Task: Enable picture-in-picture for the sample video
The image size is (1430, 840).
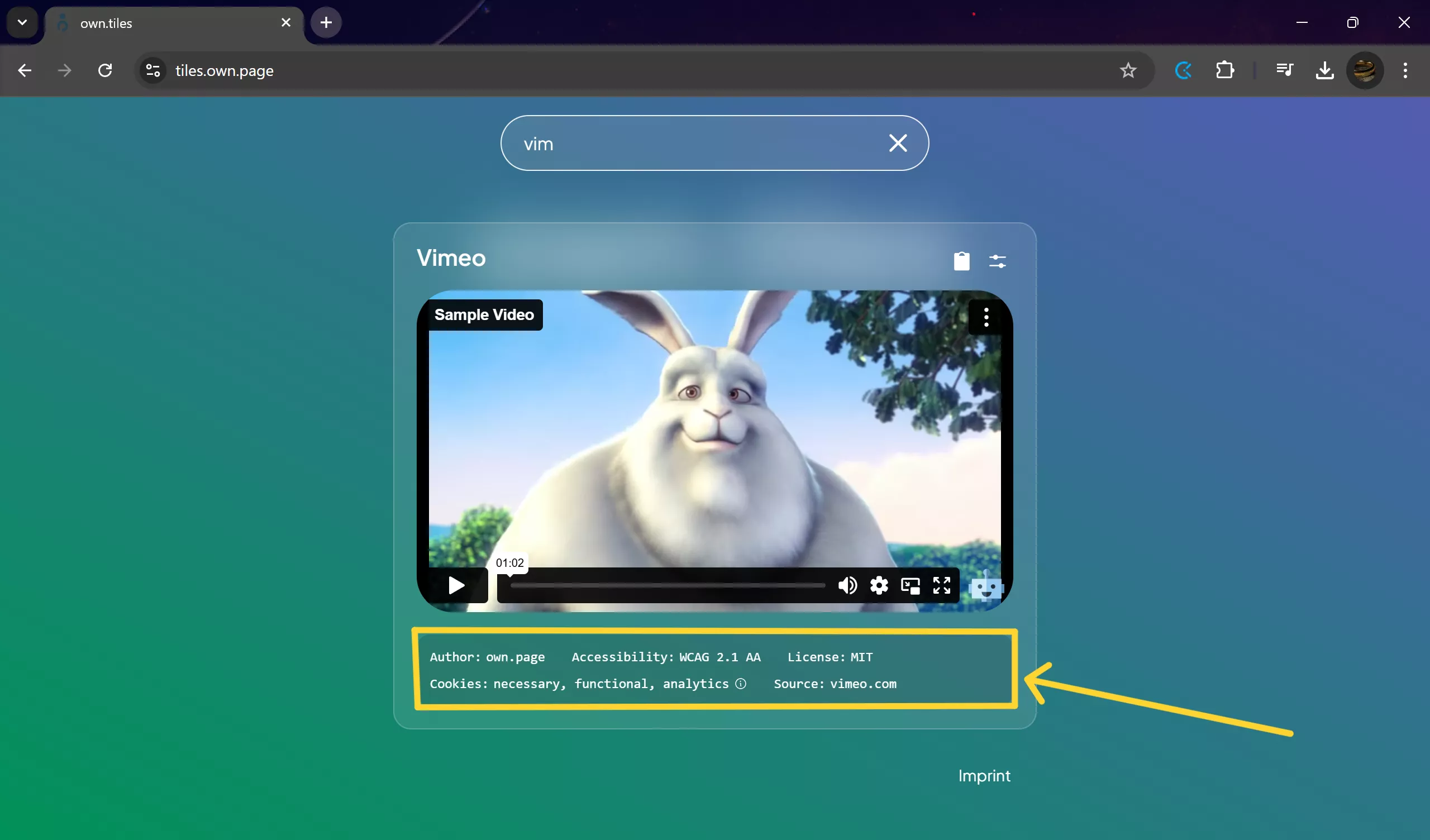Action: tap(910, 586)
